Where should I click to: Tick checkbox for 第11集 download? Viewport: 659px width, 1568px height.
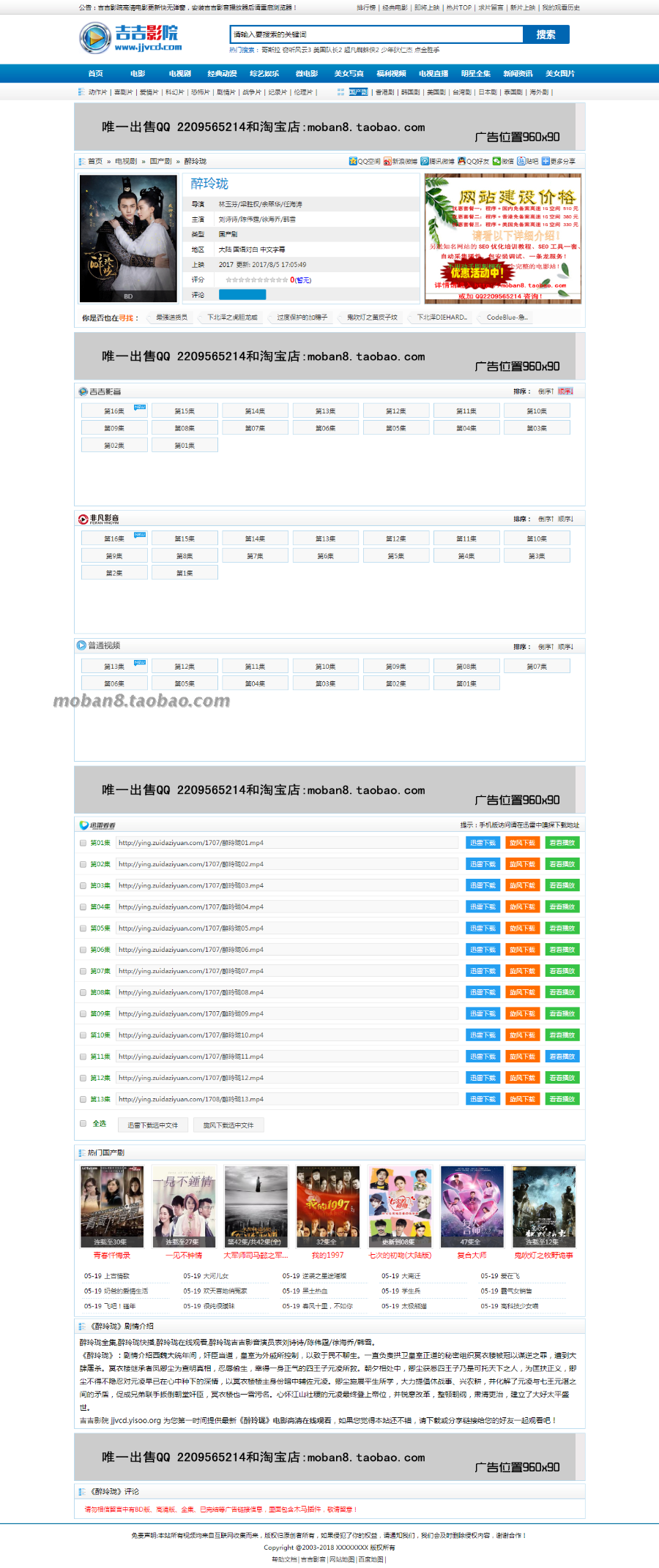(x=83, y=1057)
